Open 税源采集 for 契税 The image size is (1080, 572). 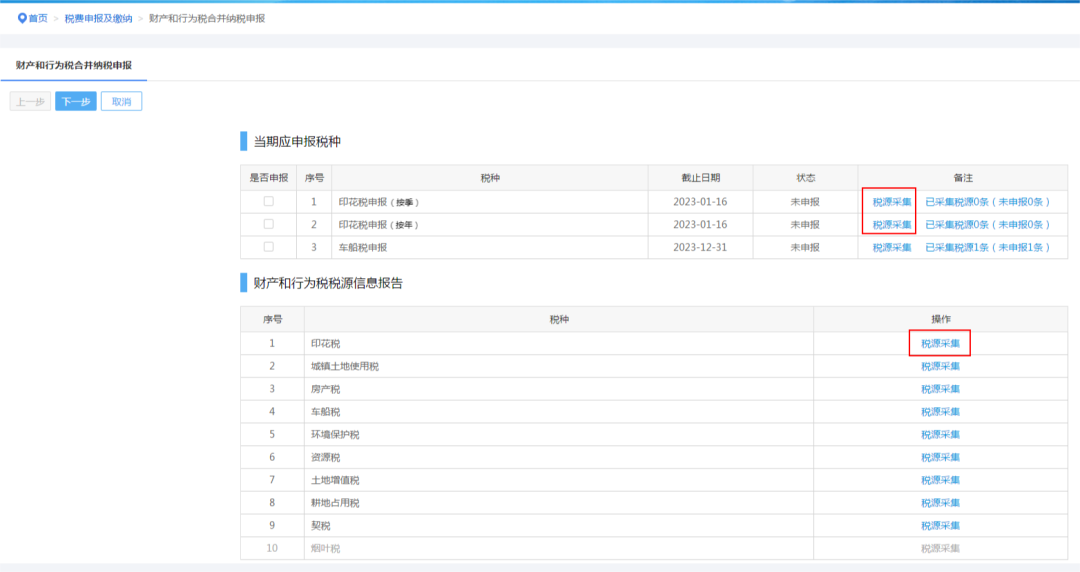pos(940,526)
